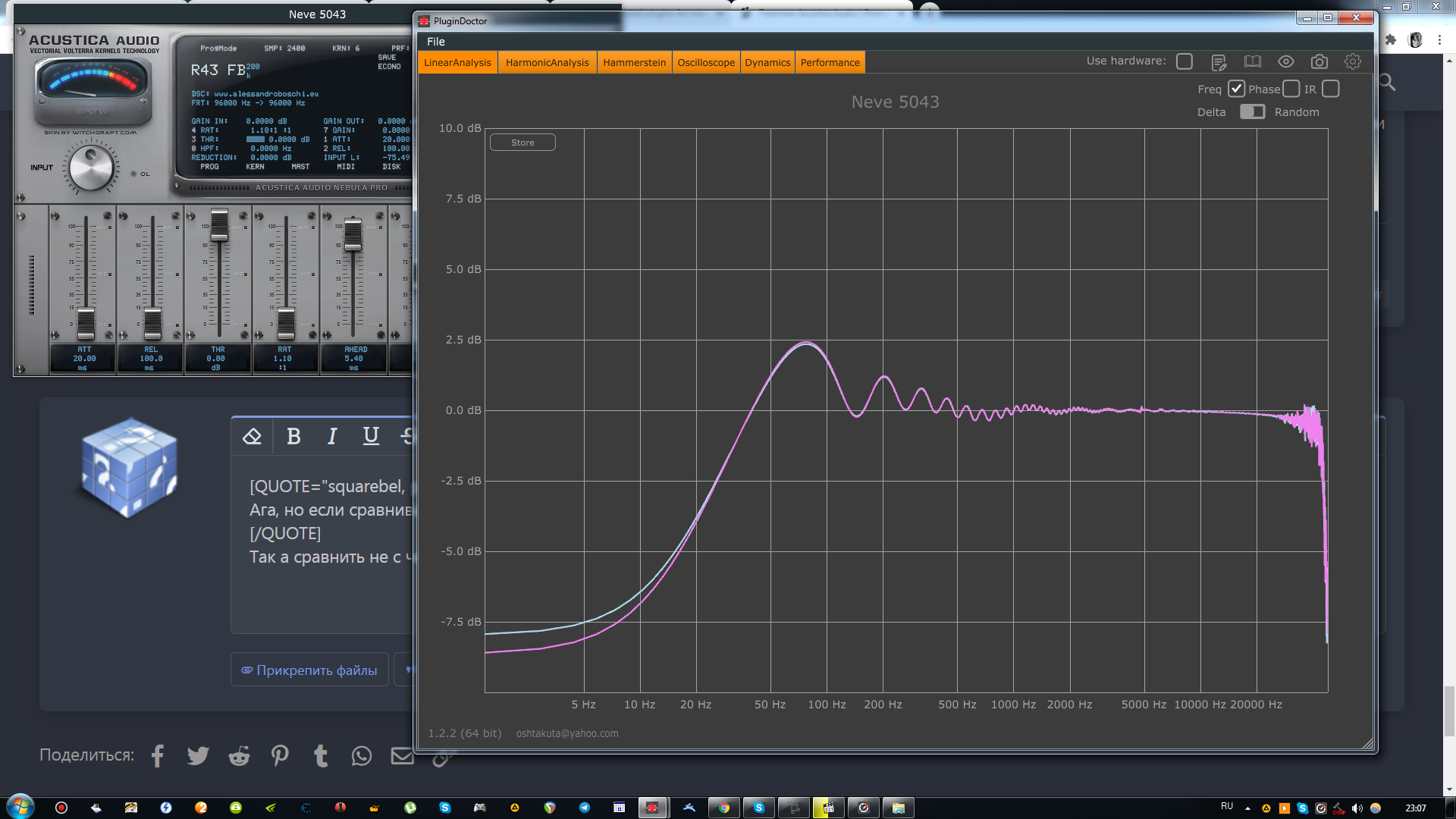Image resolution: width=1456 pixels, height=819 pixels.
Task: Click the REL fader in Neve 5043
Action: (152, 324)
